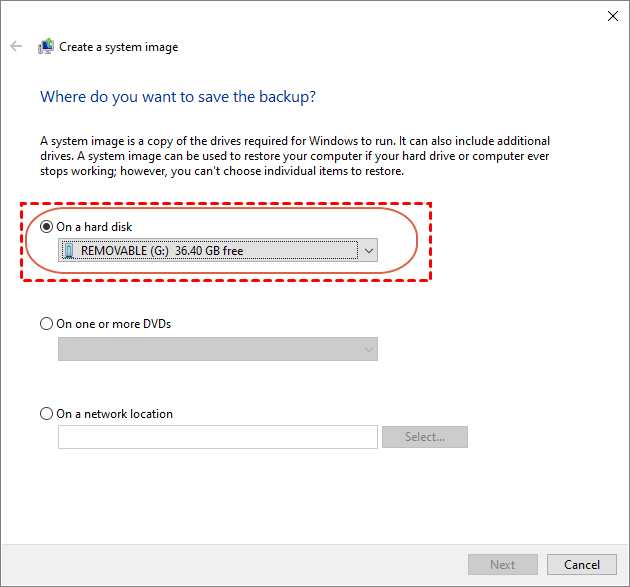Expand the hard disk drive list arrow
This screenshot has height=587, width=630.
[368, 251]
